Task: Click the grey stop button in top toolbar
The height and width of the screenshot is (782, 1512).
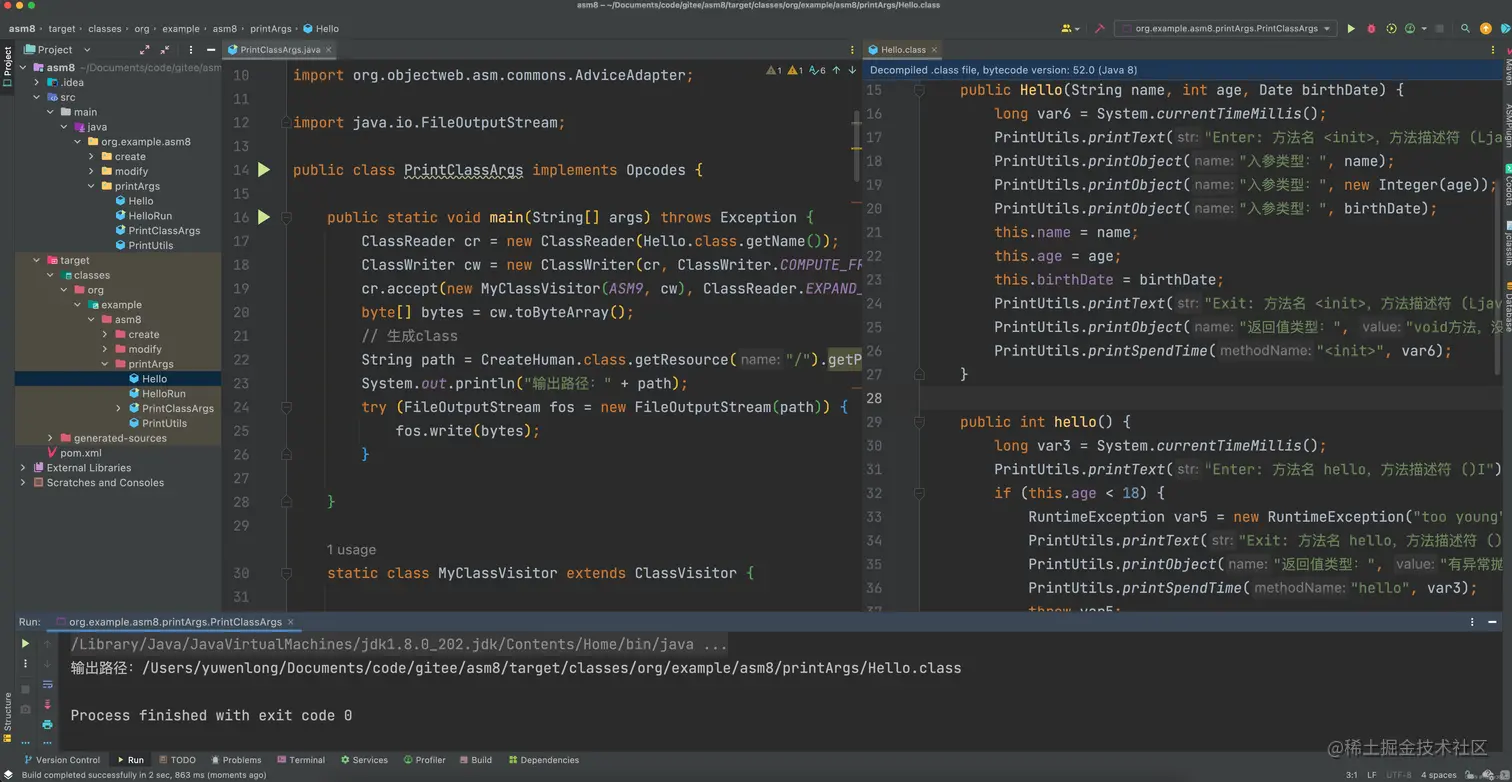Action: pos(1440,29)
